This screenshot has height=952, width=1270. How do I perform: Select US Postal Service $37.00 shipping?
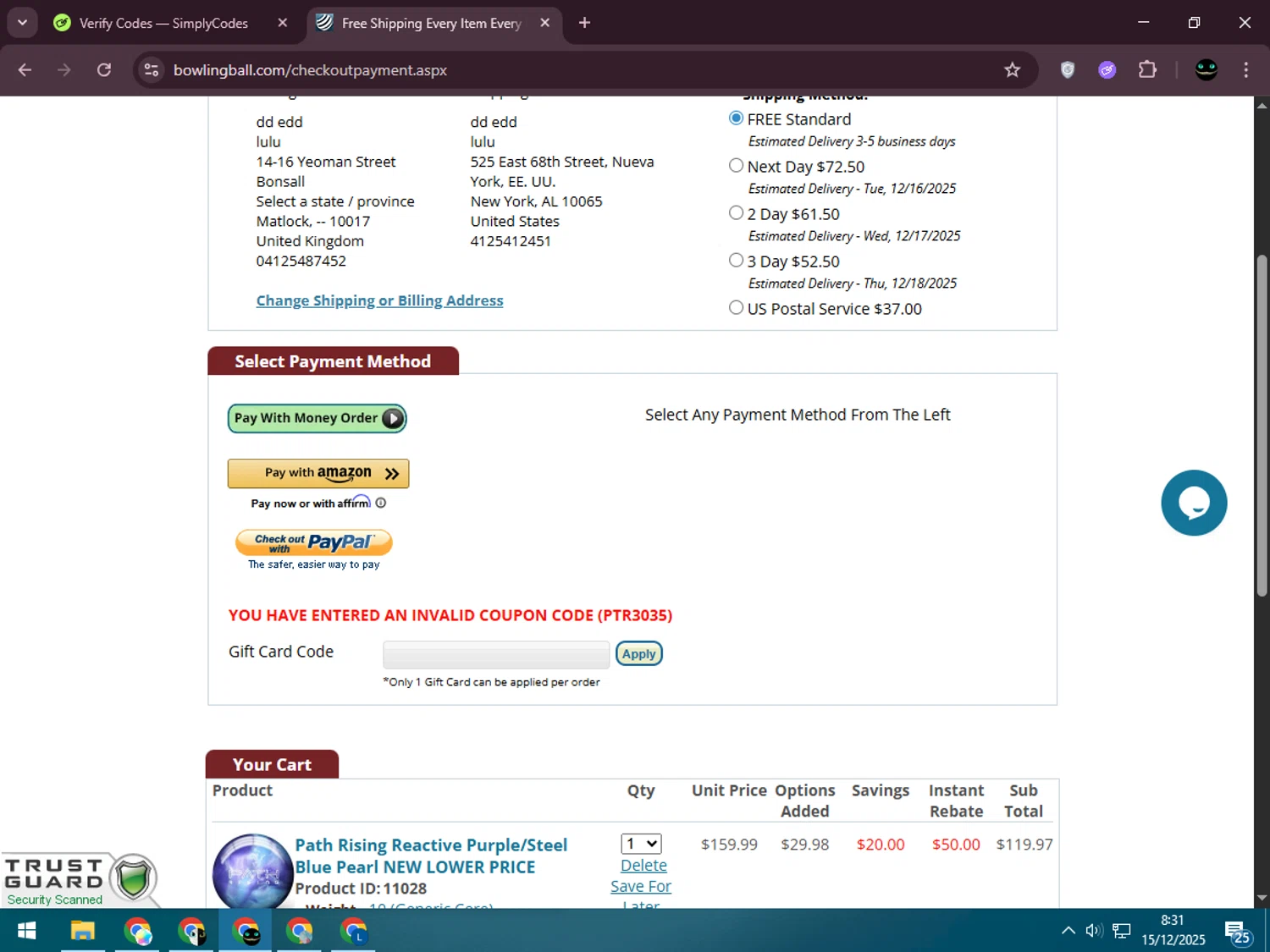point(736,308)
